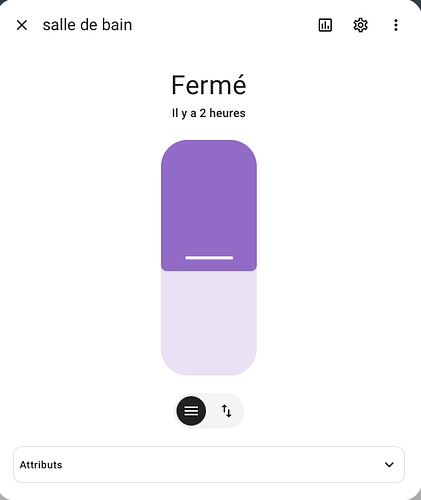
Task: Switch to up/down arrows button mode
Action: coord(227,411)
